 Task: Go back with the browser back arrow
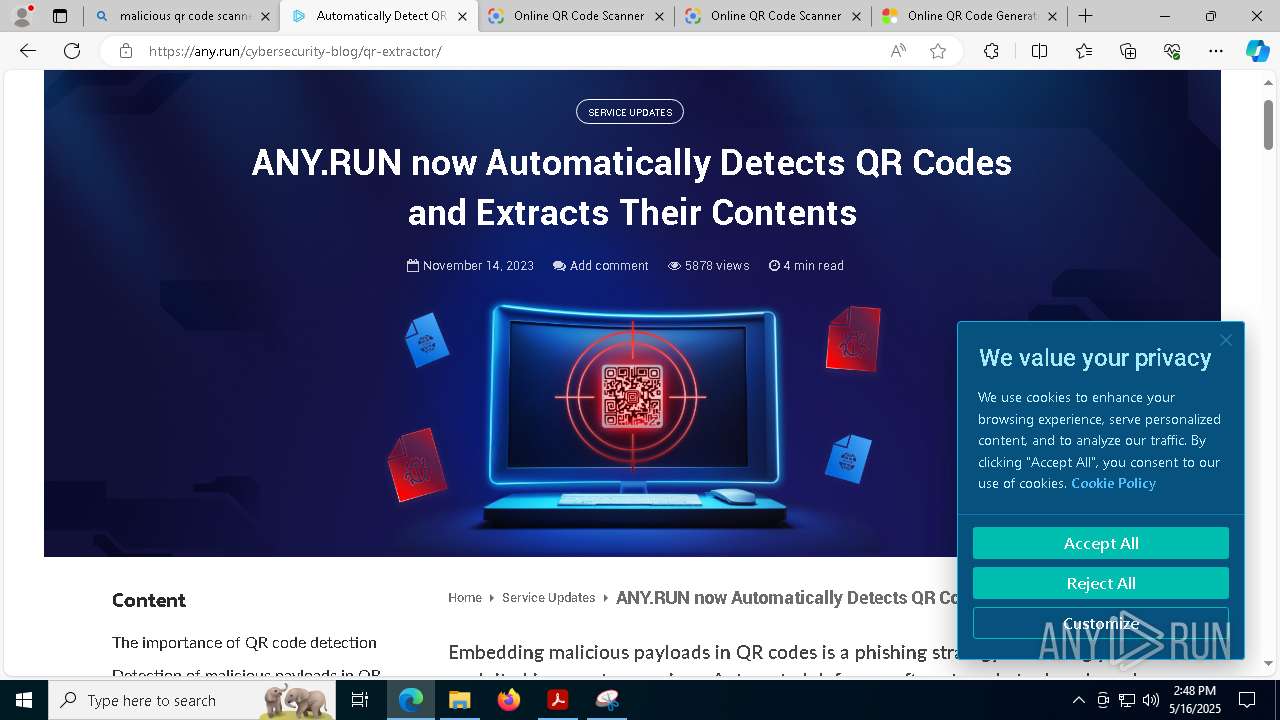click(28, 51)
